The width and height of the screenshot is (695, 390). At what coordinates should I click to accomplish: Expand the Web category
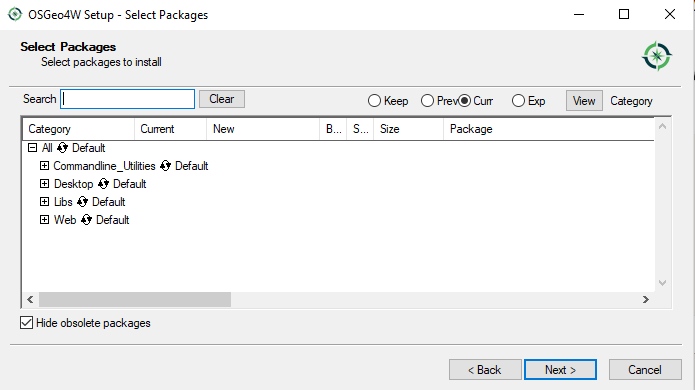44,219
